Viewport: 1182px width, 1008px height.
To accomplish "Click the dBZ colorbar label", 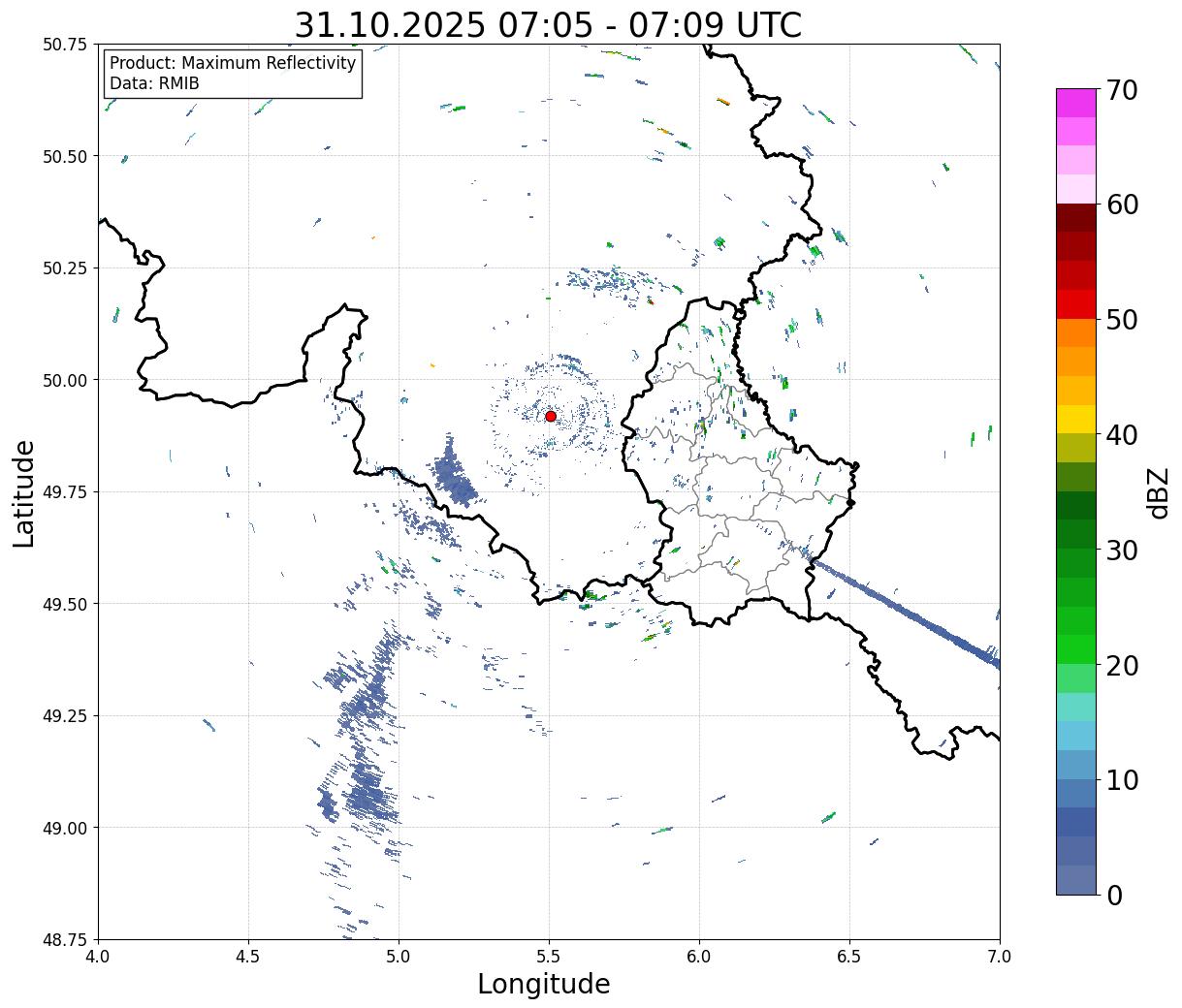I will coord(1158,491).
